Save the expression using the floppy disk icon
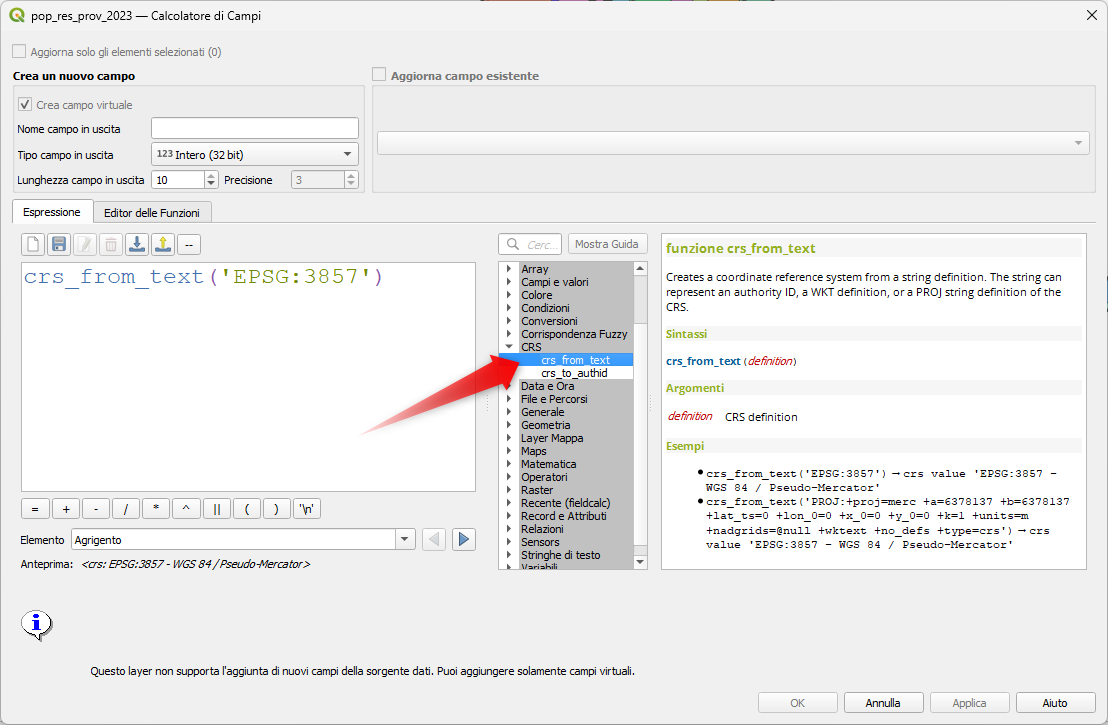The image size is (1108, 725). coord(59,244)
